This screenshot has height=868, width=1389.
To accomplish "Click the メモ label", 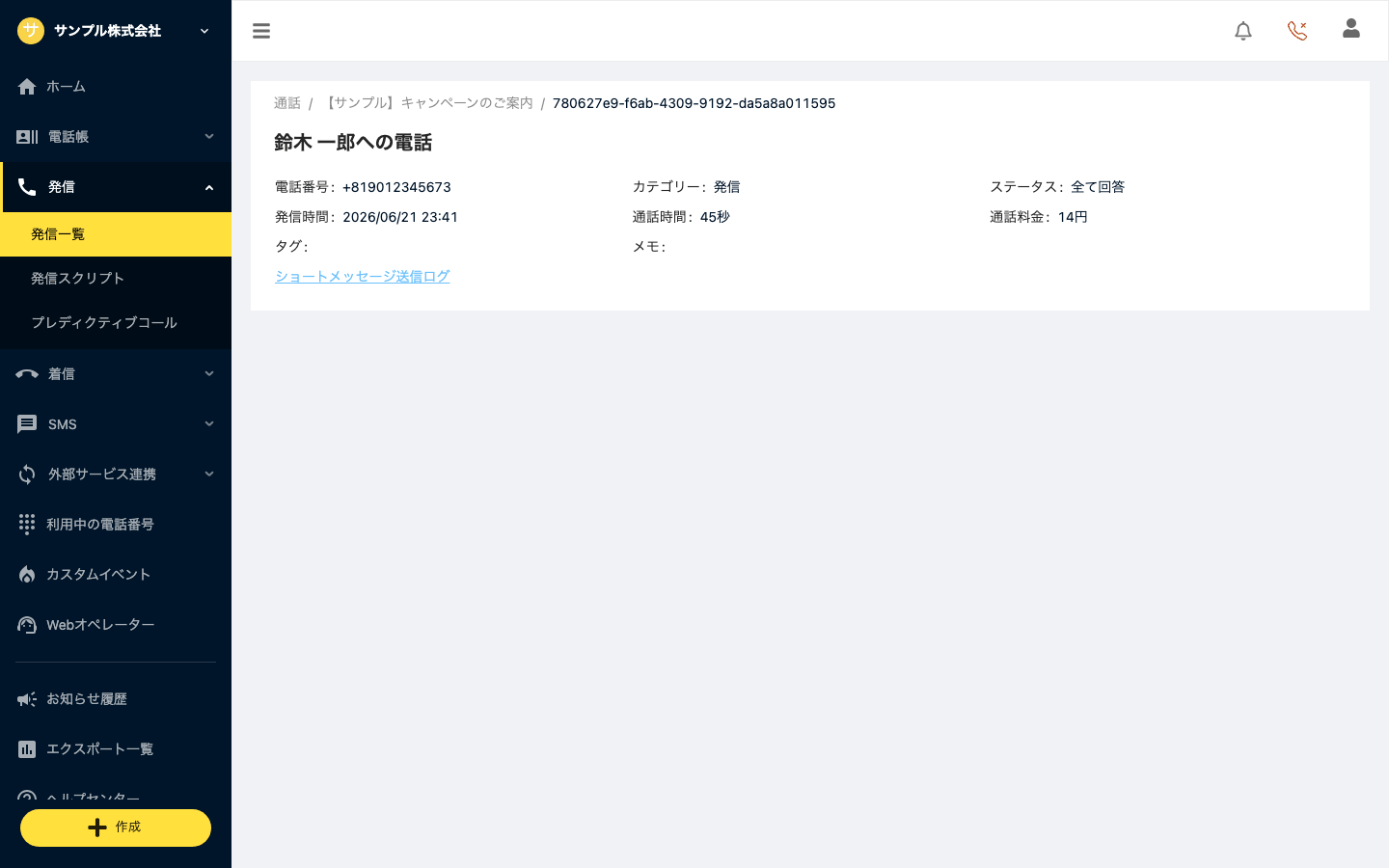I will [x=649, y=247].
